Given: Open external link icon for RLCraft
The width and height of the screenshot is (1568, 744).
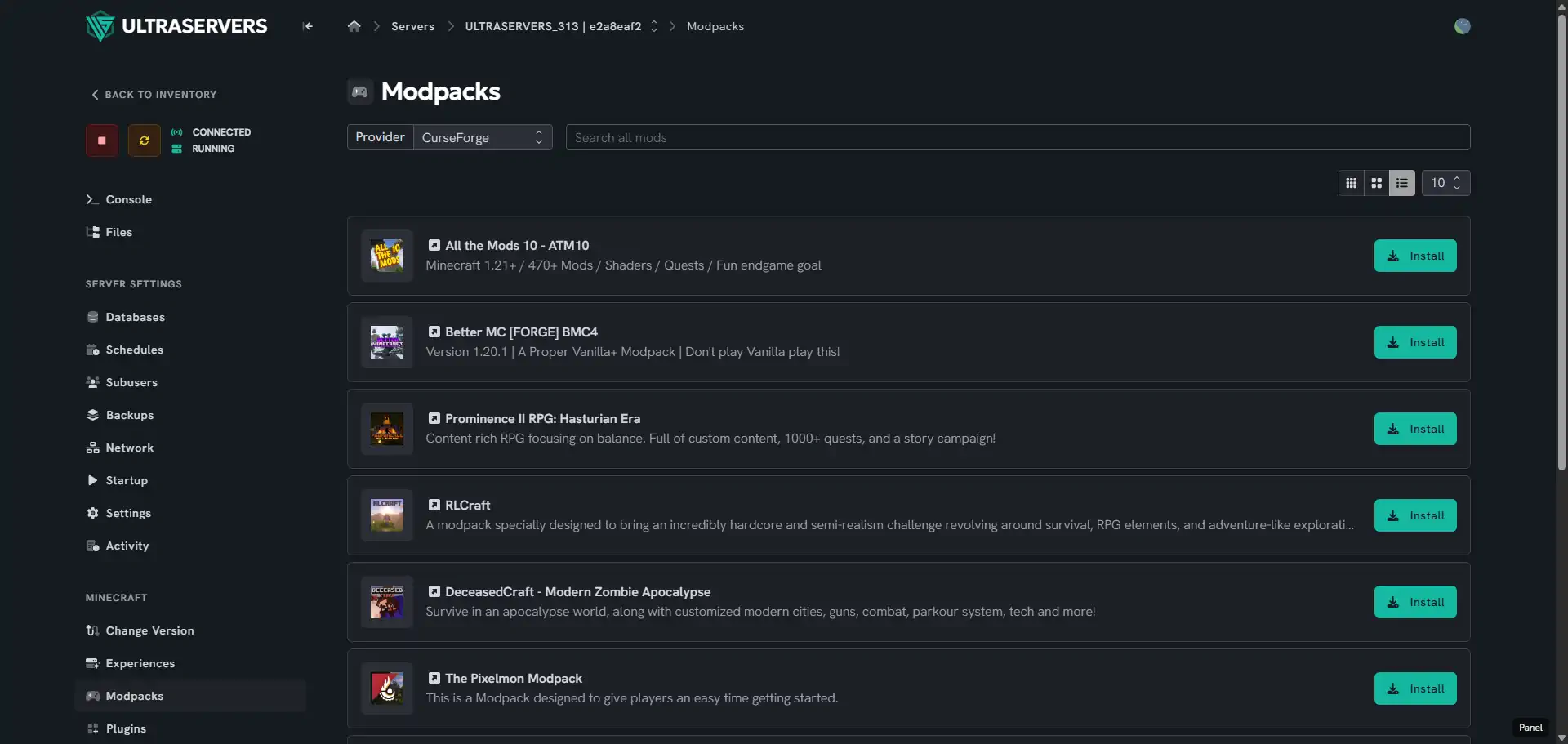Looking at the screenshot, I should coord(434,505).
